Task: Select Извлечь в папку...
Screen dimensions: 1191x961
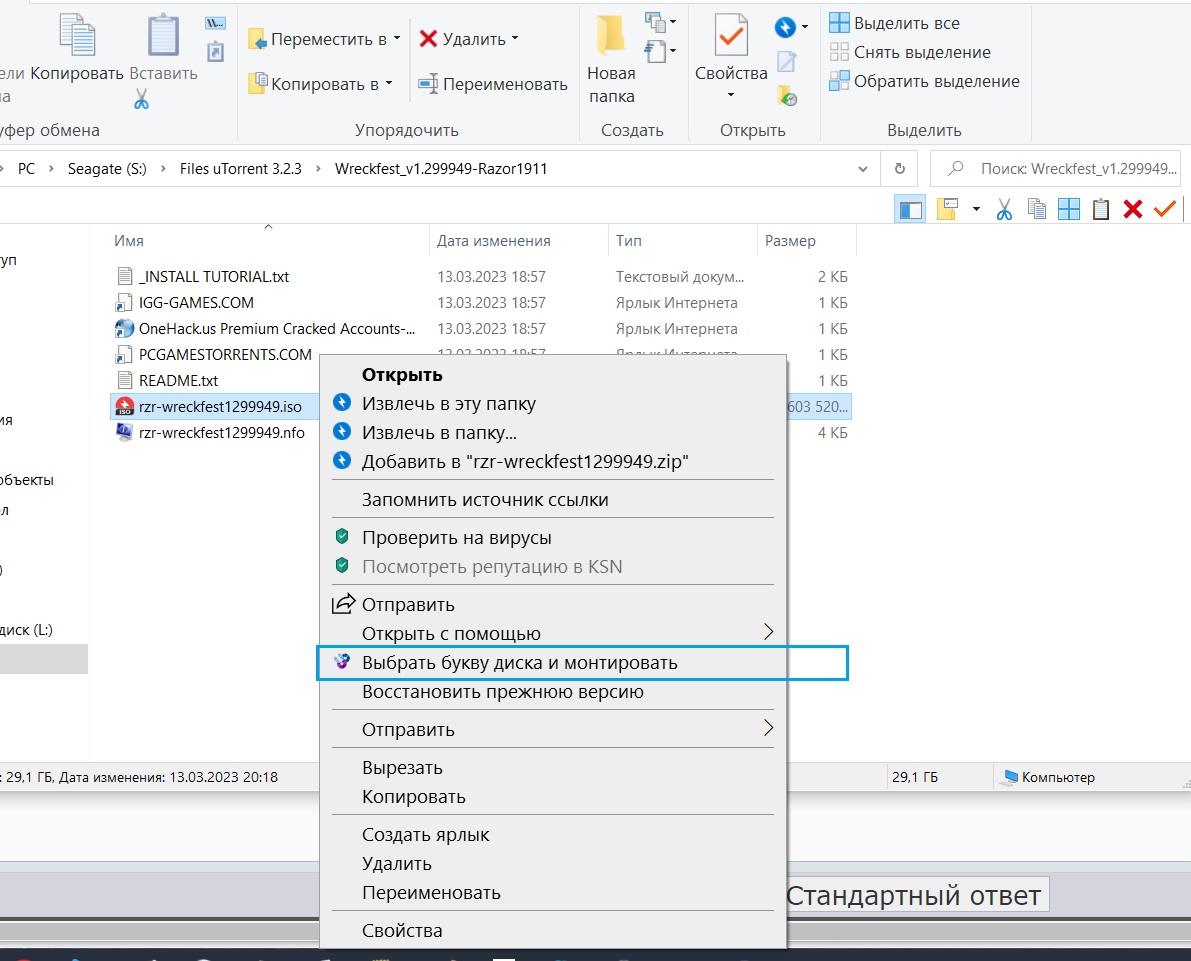Action: (553, 433)
